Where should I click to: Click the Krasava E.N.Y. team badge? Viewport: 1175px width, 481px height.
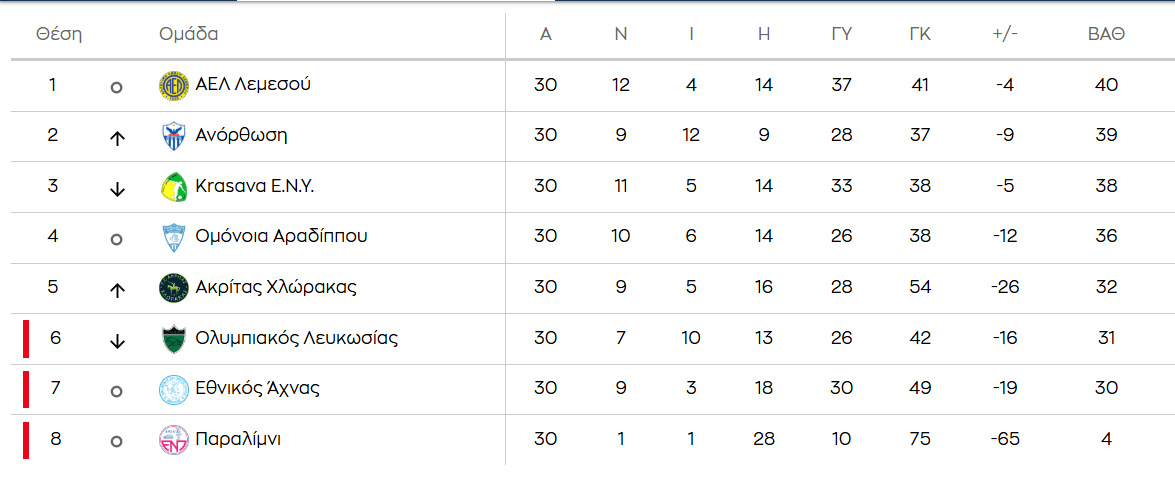(x=174, y=187)
